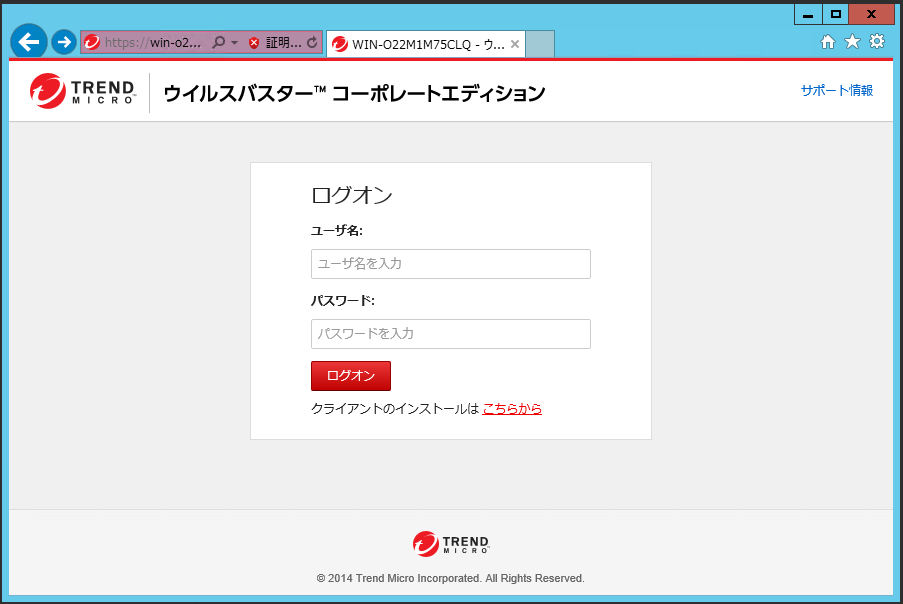The height and width of the screenshot is (604, 903).
Task: Click the Trend Micro favicon in address bar
Action: pos(92,42)
